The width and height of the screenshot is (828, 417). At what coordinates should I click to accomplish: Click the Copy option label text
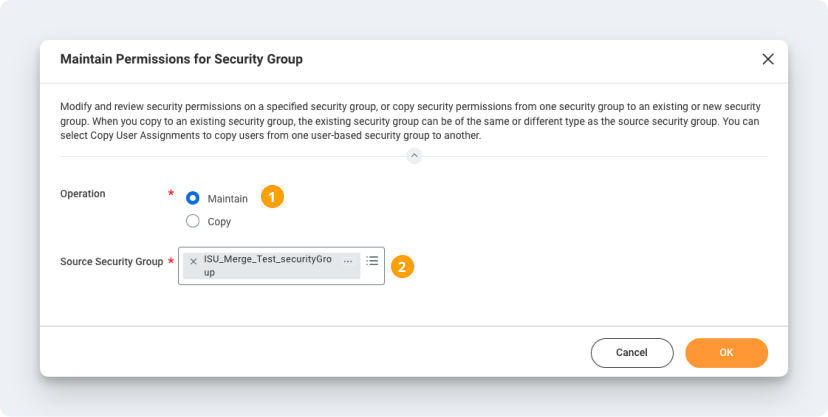coord(219,222)
